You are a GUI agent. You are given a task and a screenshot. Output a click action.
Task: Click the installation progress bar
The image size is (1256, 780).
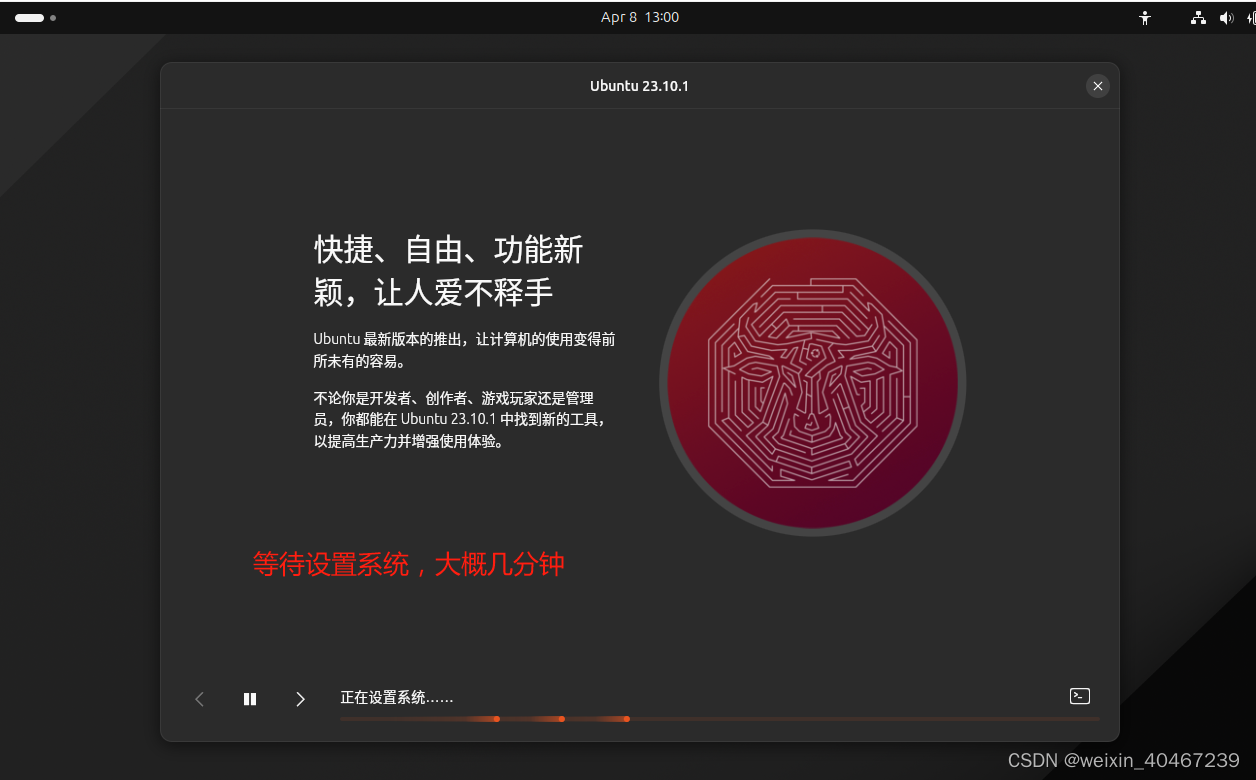(719, 719)
